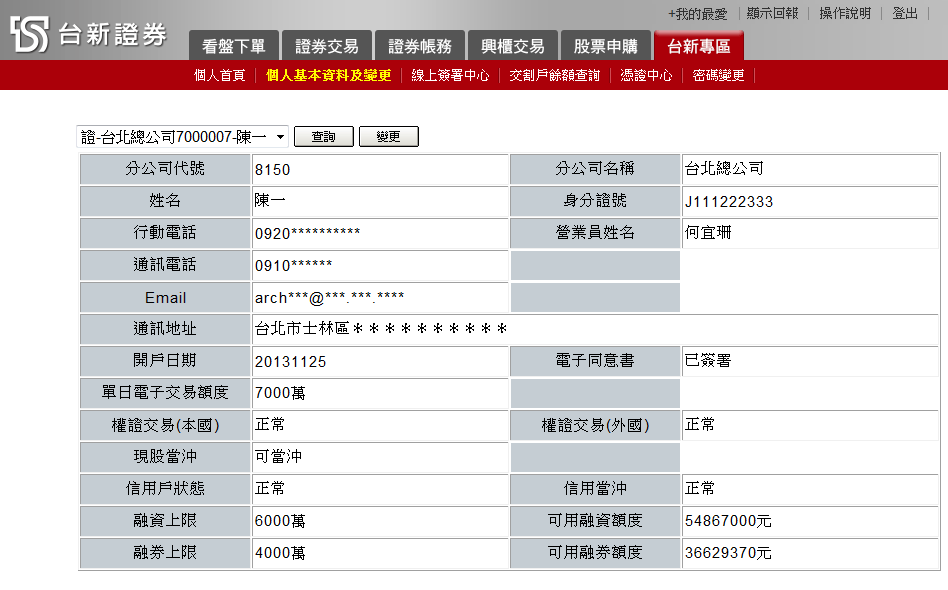Select the 台新專區 tab
The height and width of the screenshot is (590, 948).
[x=698, y=46]
